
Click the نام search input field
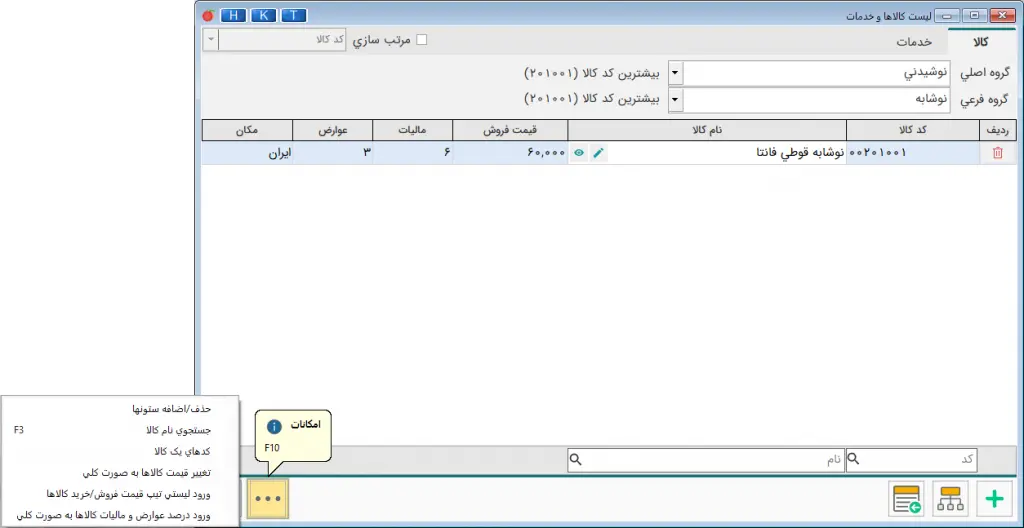coord(712,460)
